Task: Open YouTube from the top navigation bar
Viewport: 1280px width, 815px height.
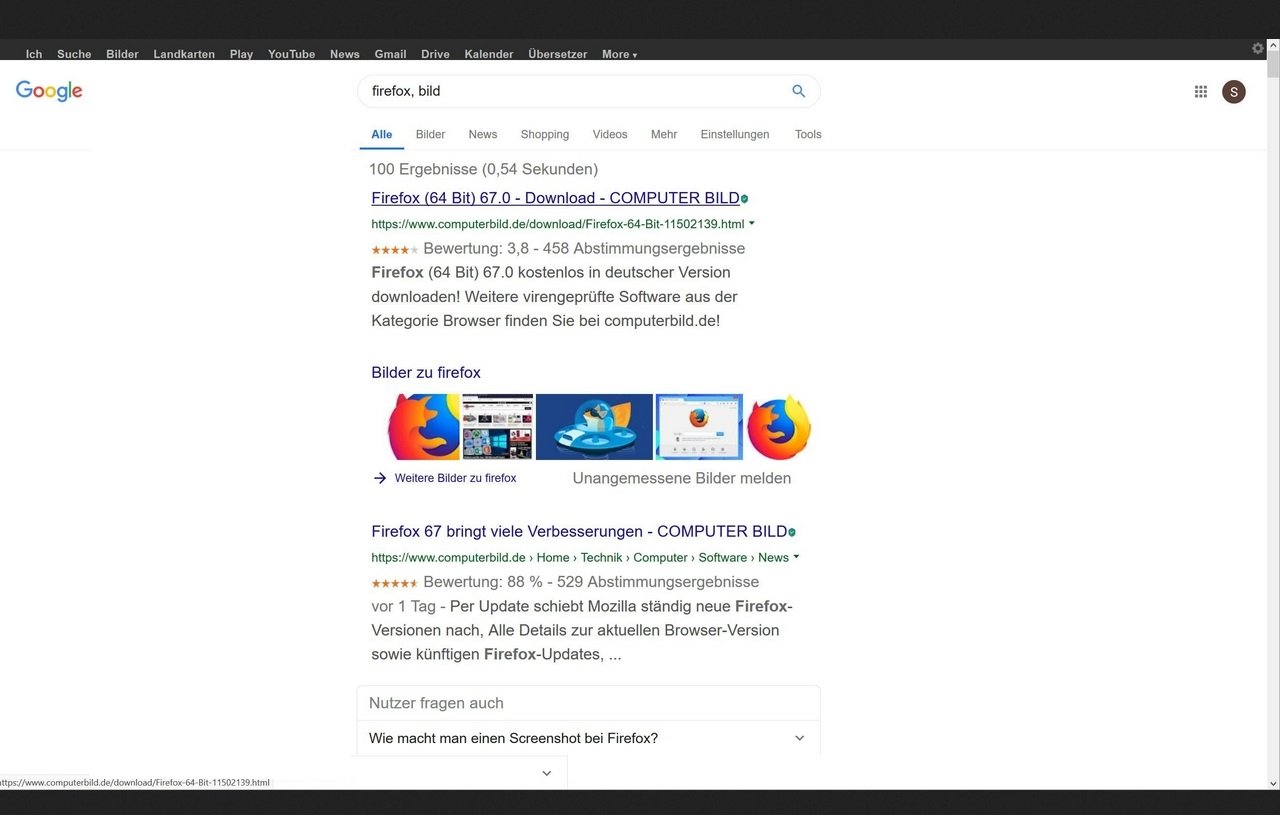Action: [291, 54]
